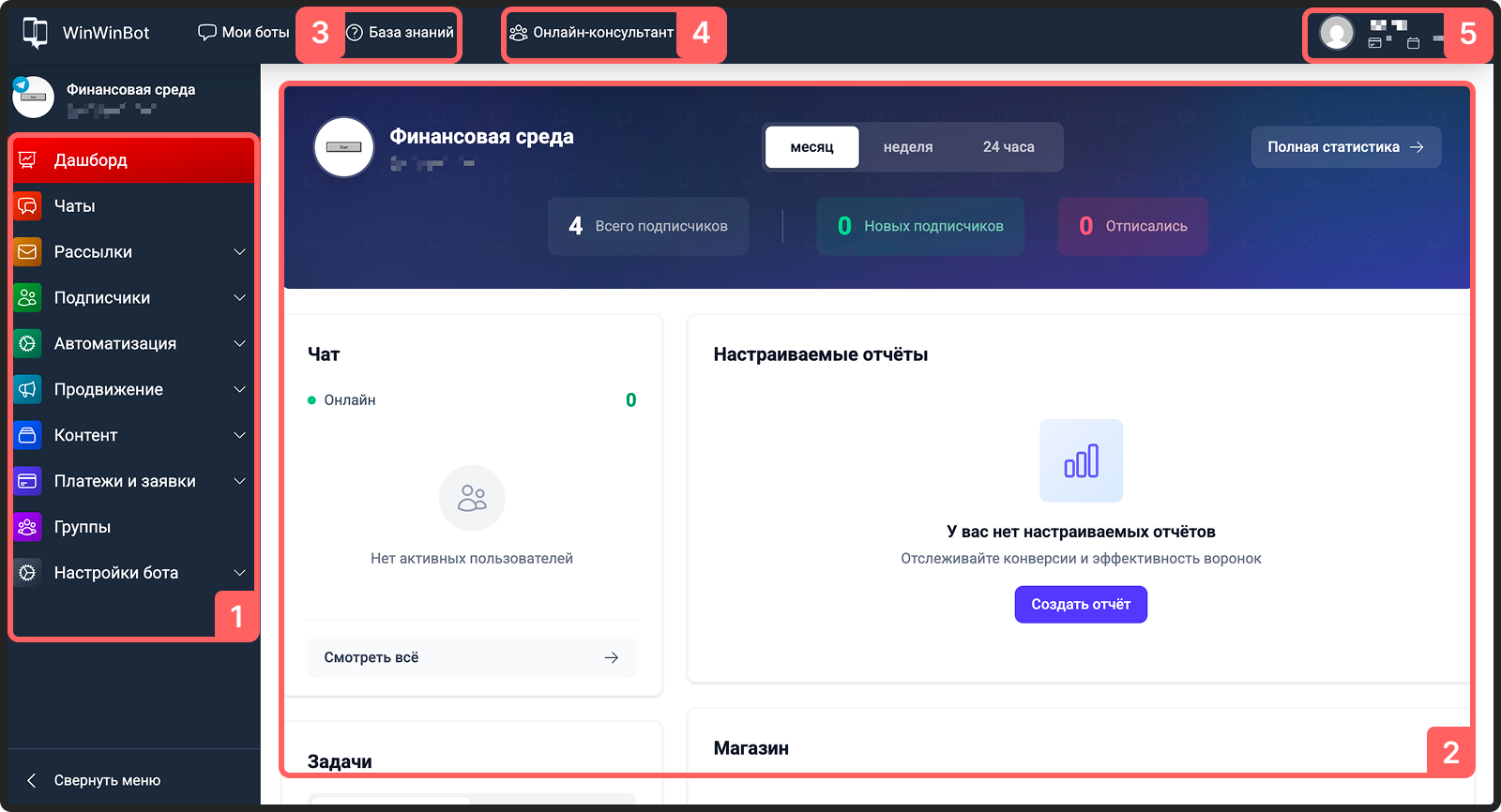The width and height of the screenshot is (1501, 812).
Task: Click the user avatar in top bar
Action: click(x=1336, y=33)
